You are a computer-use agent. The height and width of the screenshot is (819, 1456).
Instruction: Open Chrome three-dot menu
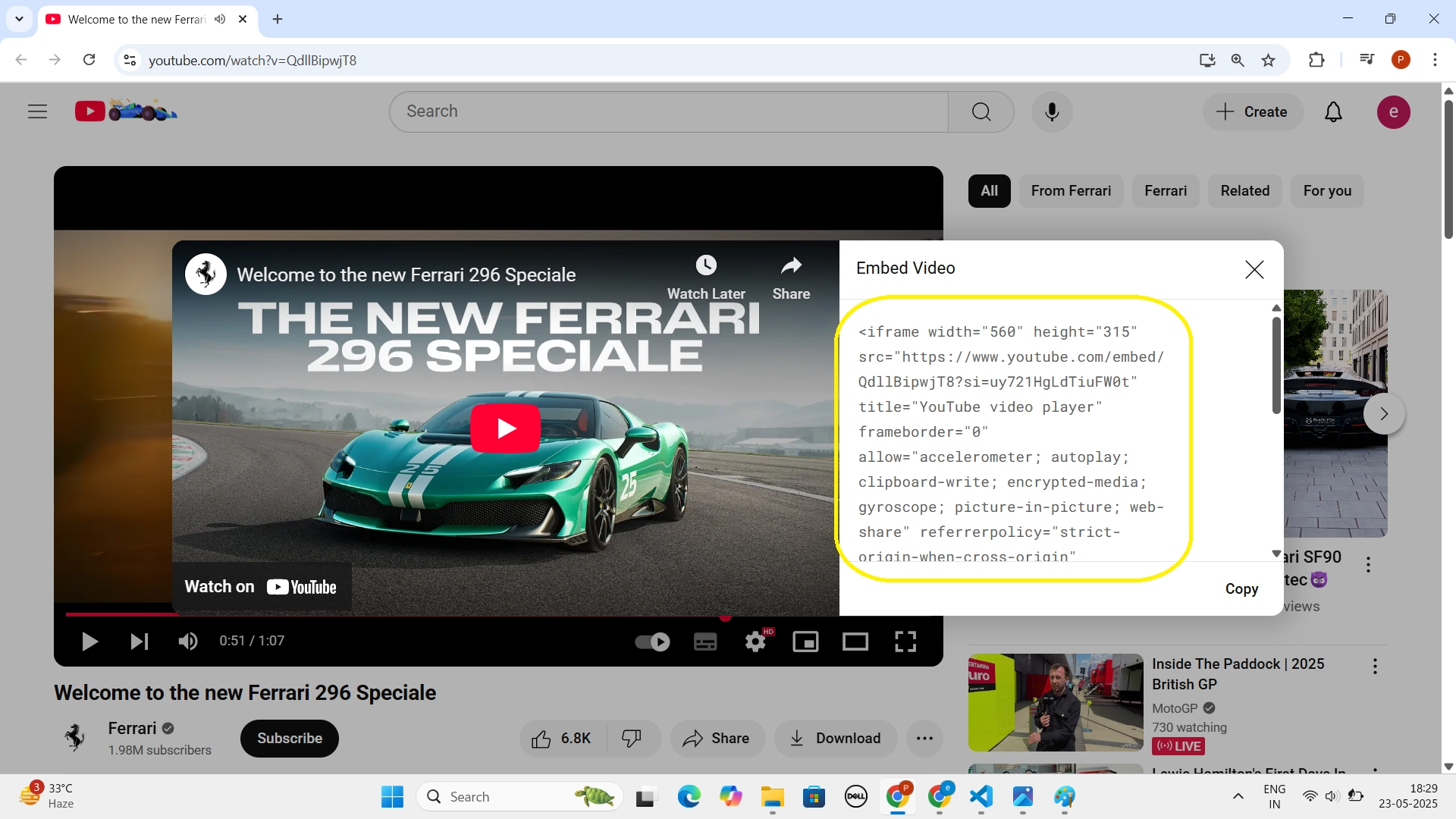[x=1435, y=60]
